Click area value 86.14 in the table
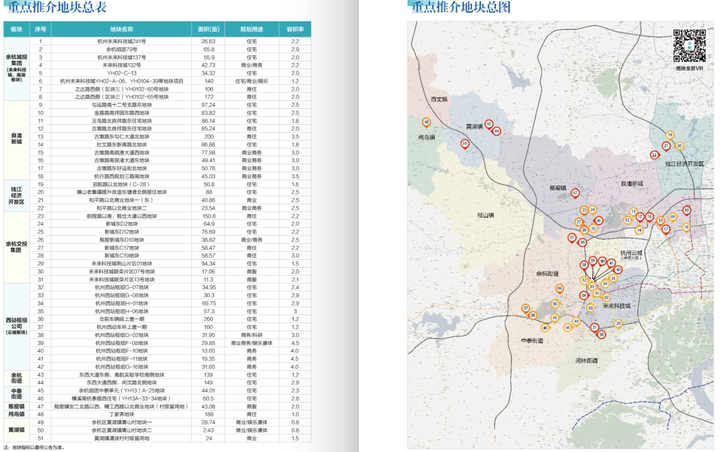Image resolution: width=720 pixels, height=452 pixels. click(208, 121)
